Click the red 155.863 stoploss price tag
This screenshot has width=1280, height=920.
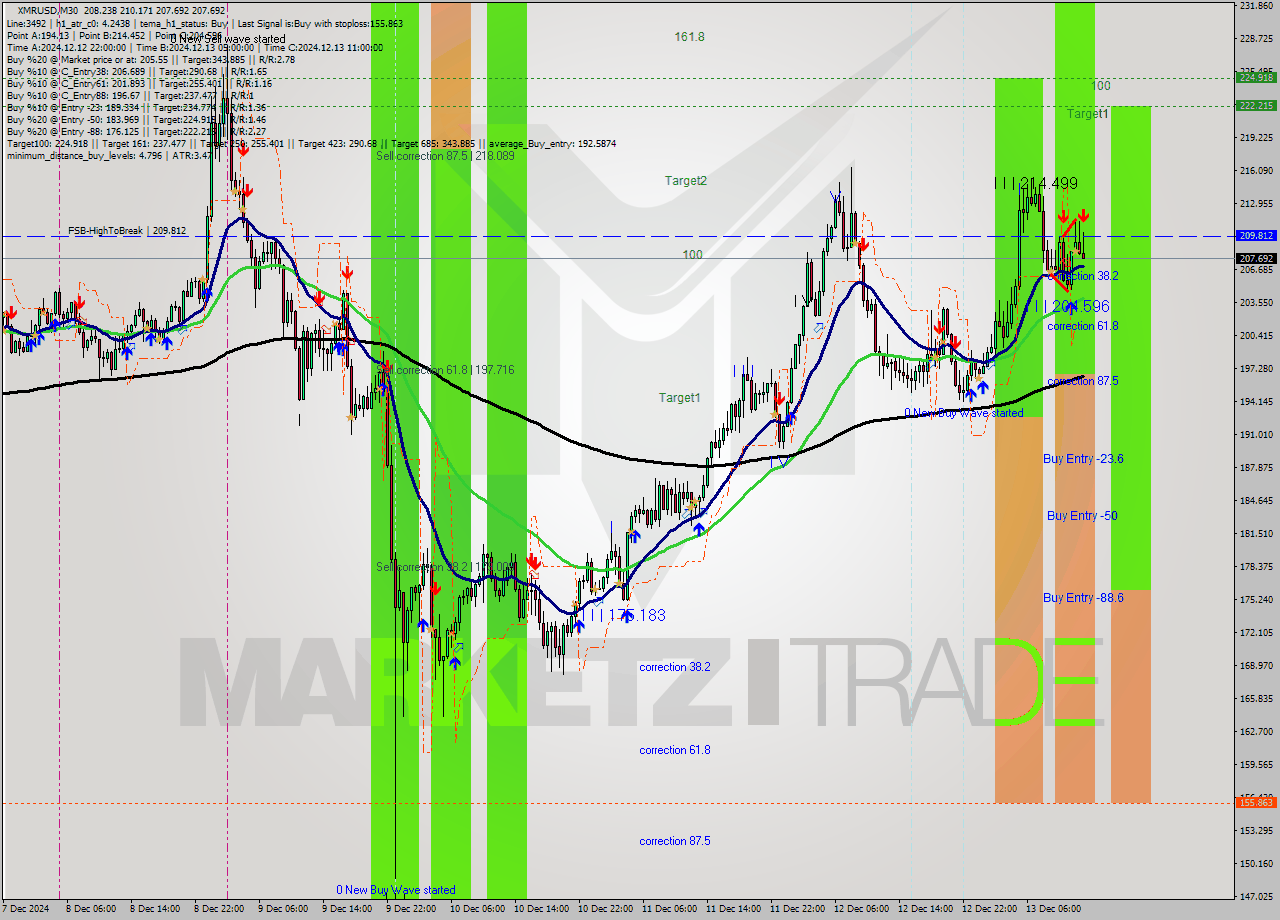[x=1257, y=802]
